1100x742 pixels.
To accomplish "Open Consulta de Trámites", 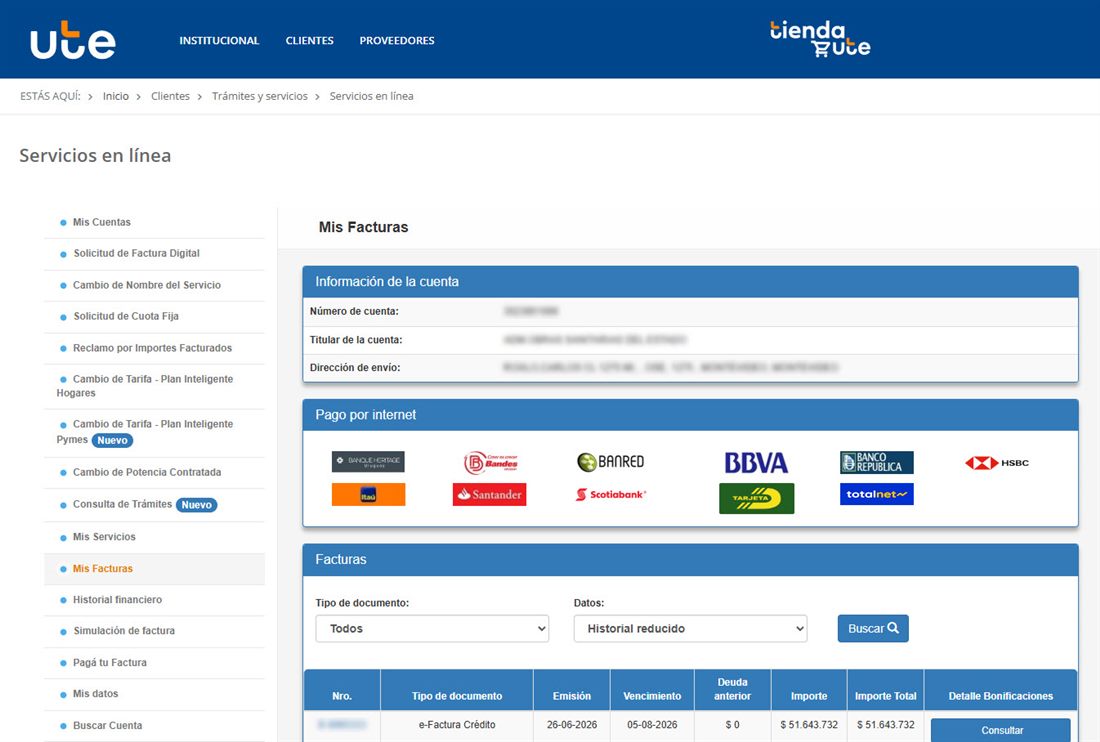I will 122,504.
